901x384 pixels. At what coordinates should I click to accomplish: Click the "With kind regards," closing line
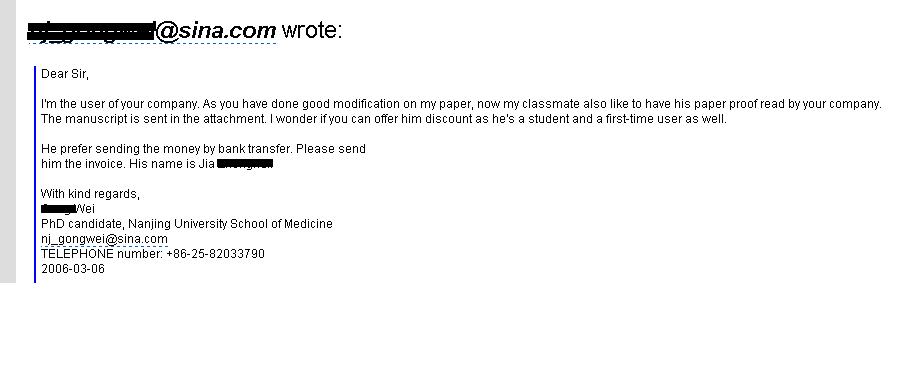tap(90, 194)
